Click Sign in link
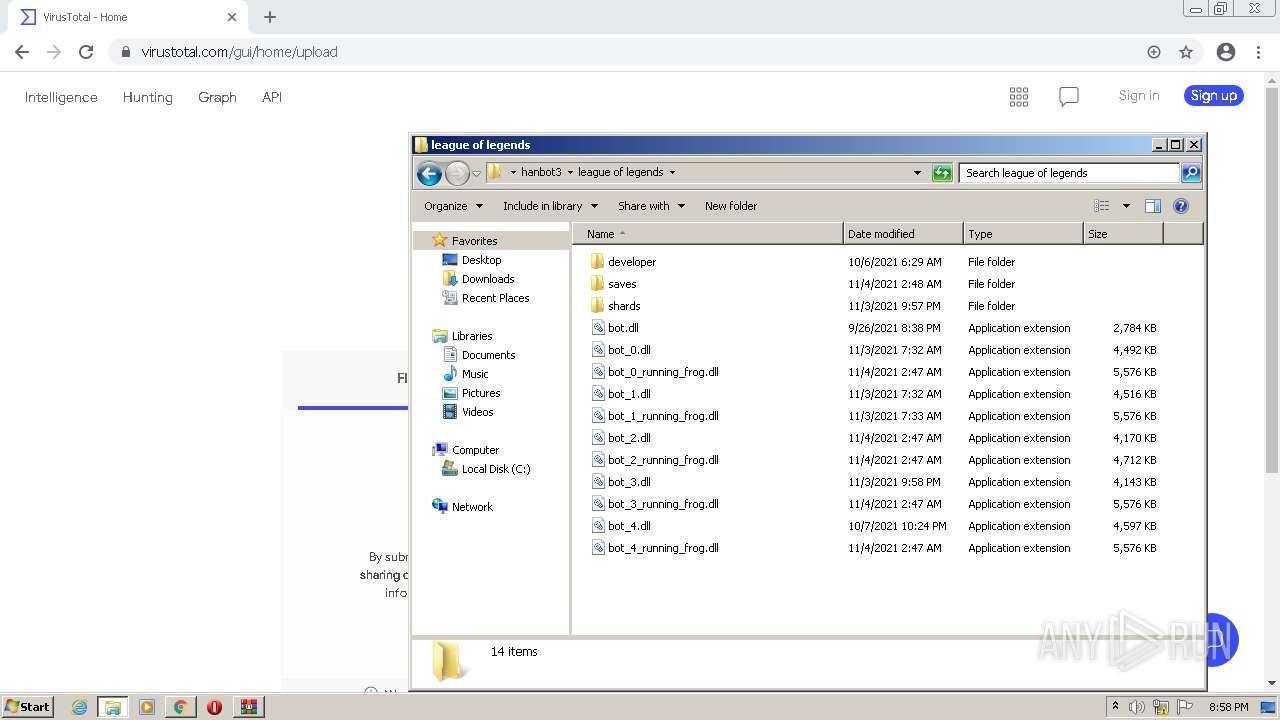 (x=1139, y=96)
